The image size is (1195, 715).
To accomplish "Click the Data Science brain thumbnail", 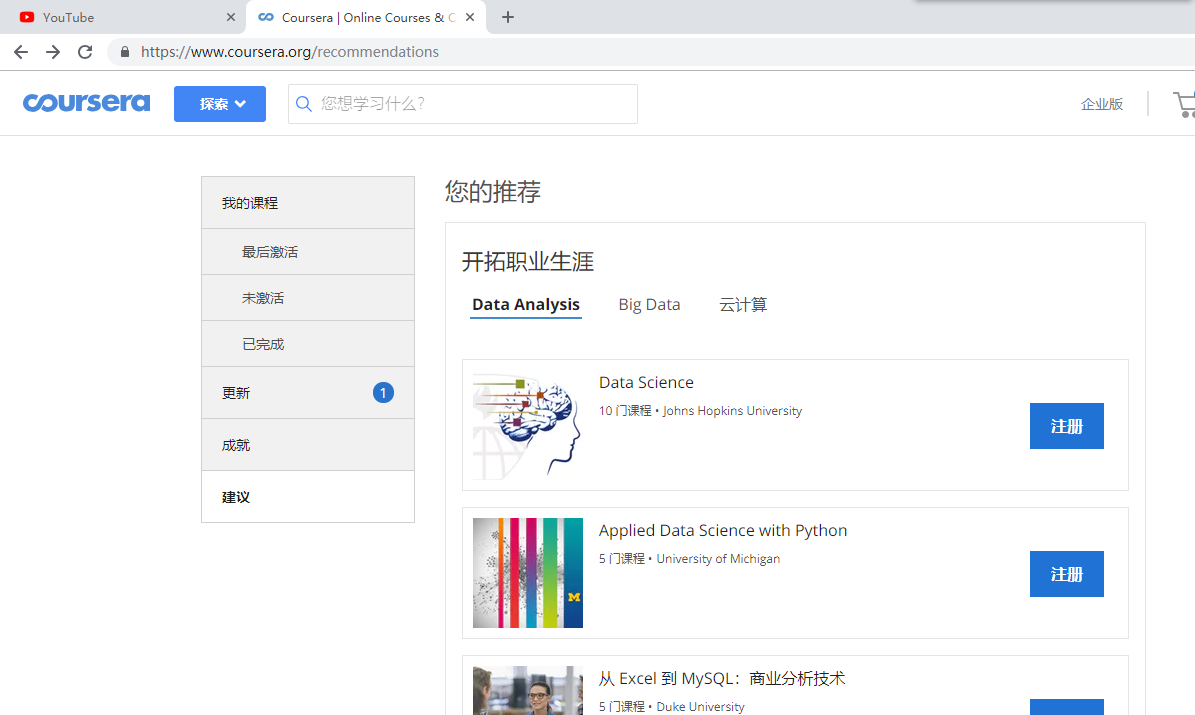I will pos(527,425).
